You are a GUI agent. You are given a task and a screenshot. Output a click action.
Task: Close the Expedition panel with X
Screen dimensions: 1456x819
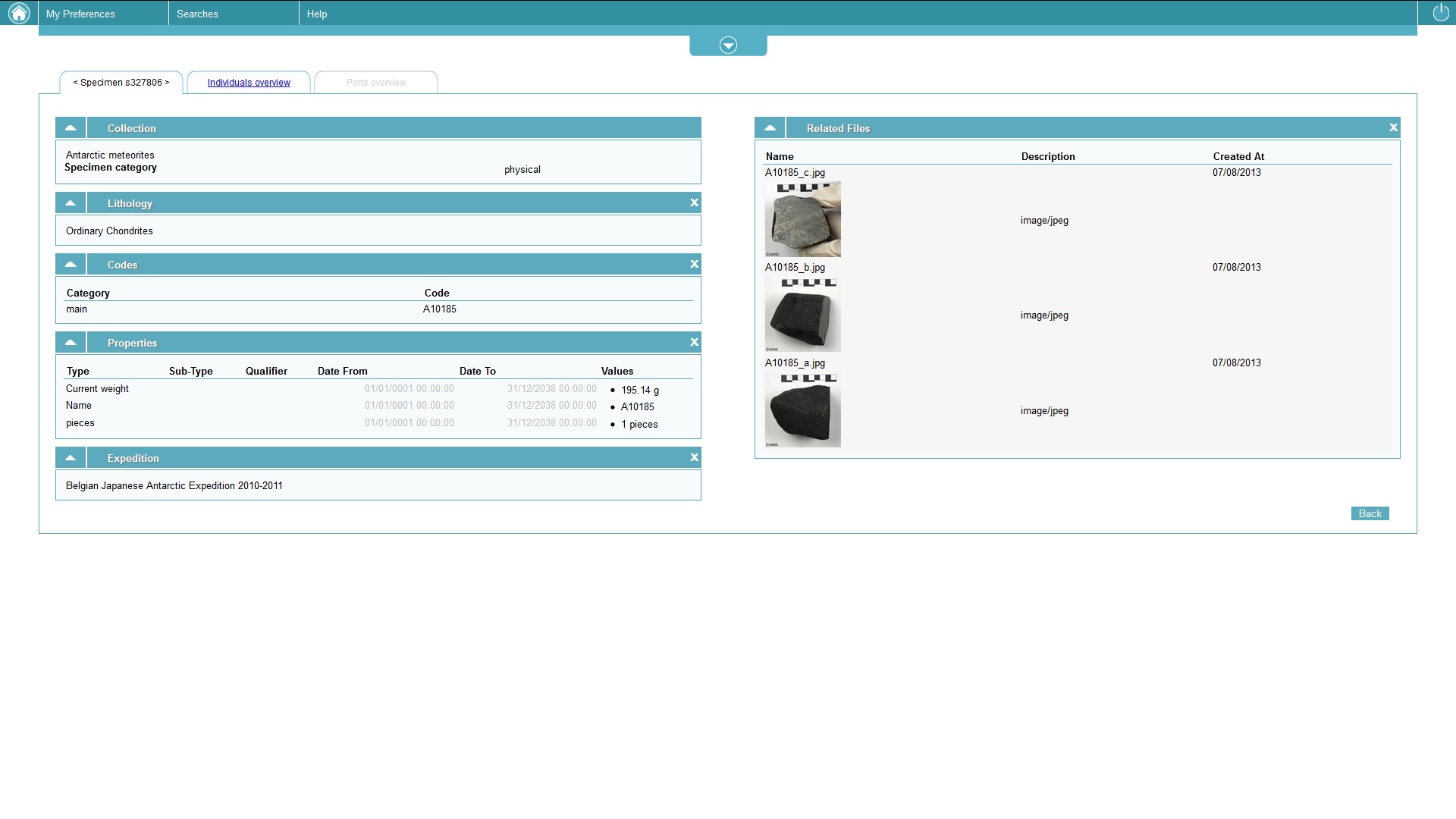[694, 457]
